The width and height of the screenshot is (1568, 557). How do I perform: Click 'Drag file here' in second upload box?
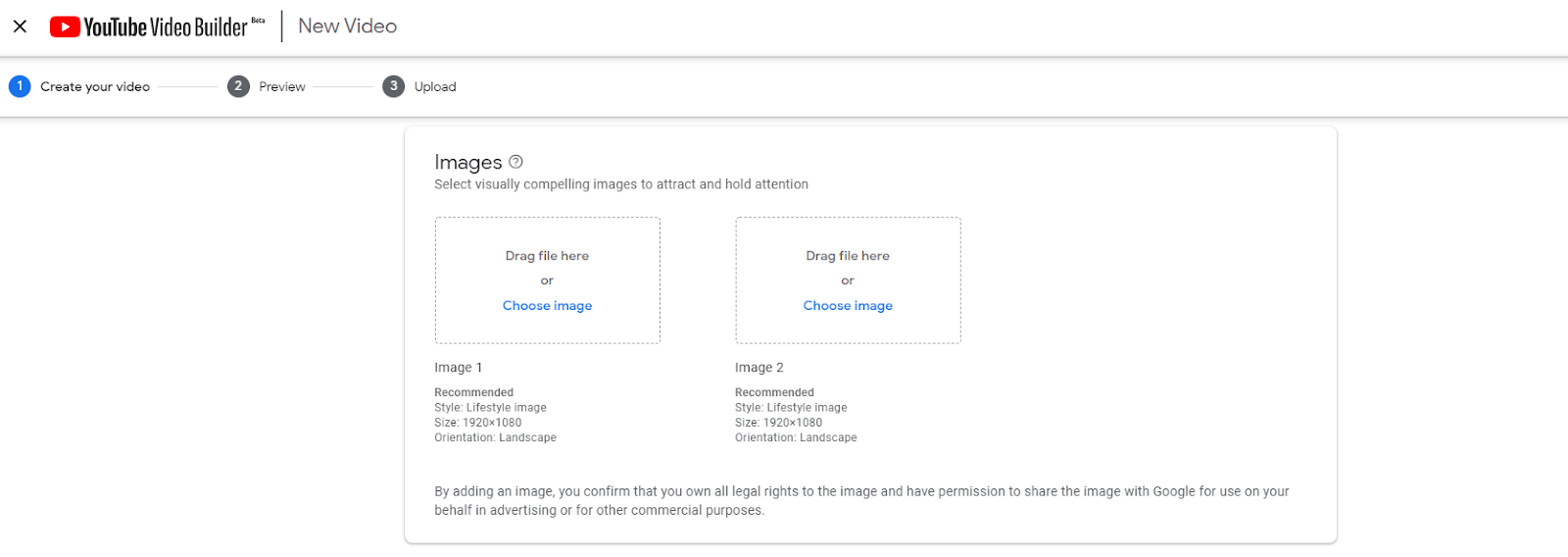pyautogui.click(x=848, y=256)
